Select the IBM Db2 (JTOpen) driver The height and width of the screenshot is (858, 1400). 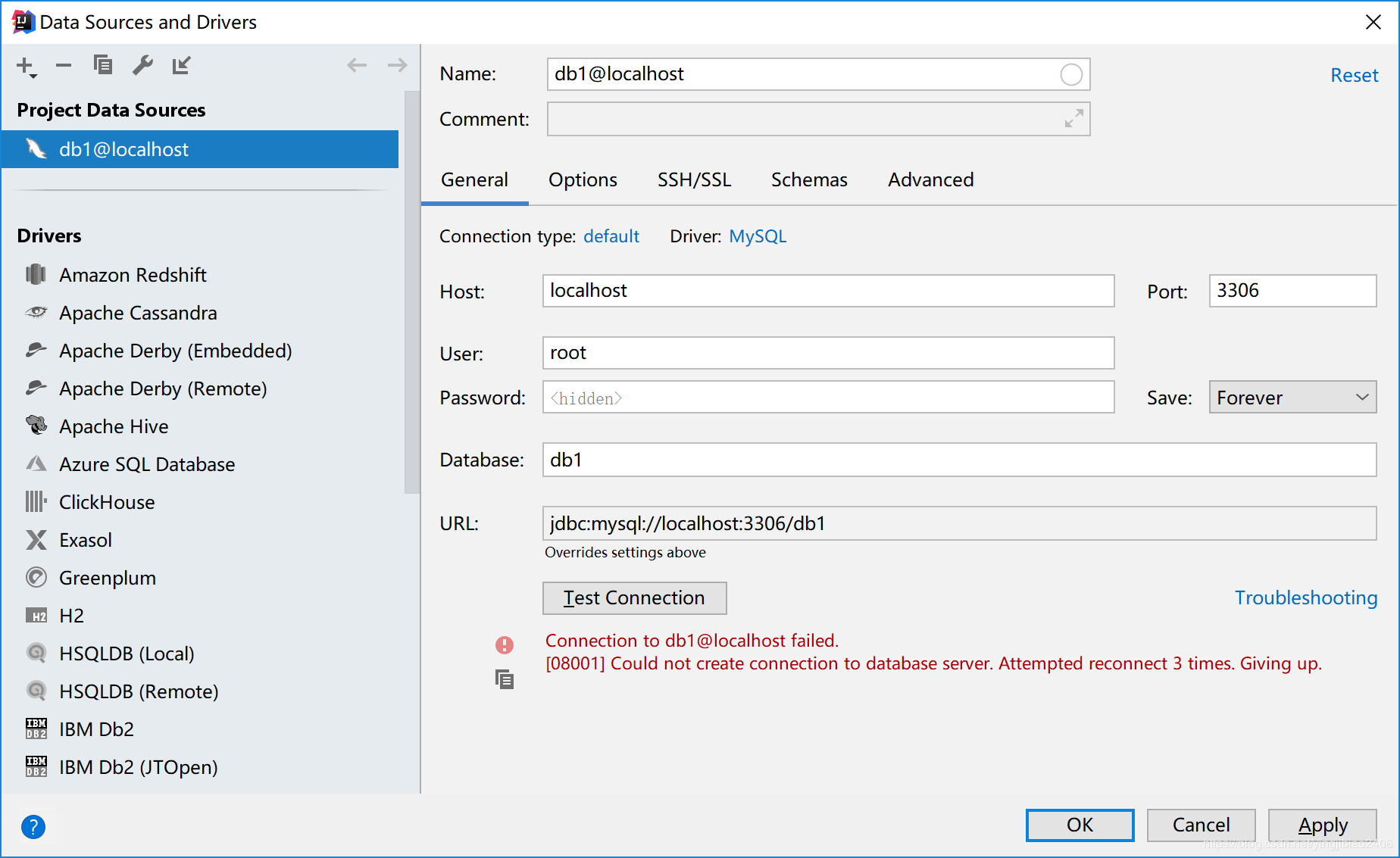tap(200, 767)
